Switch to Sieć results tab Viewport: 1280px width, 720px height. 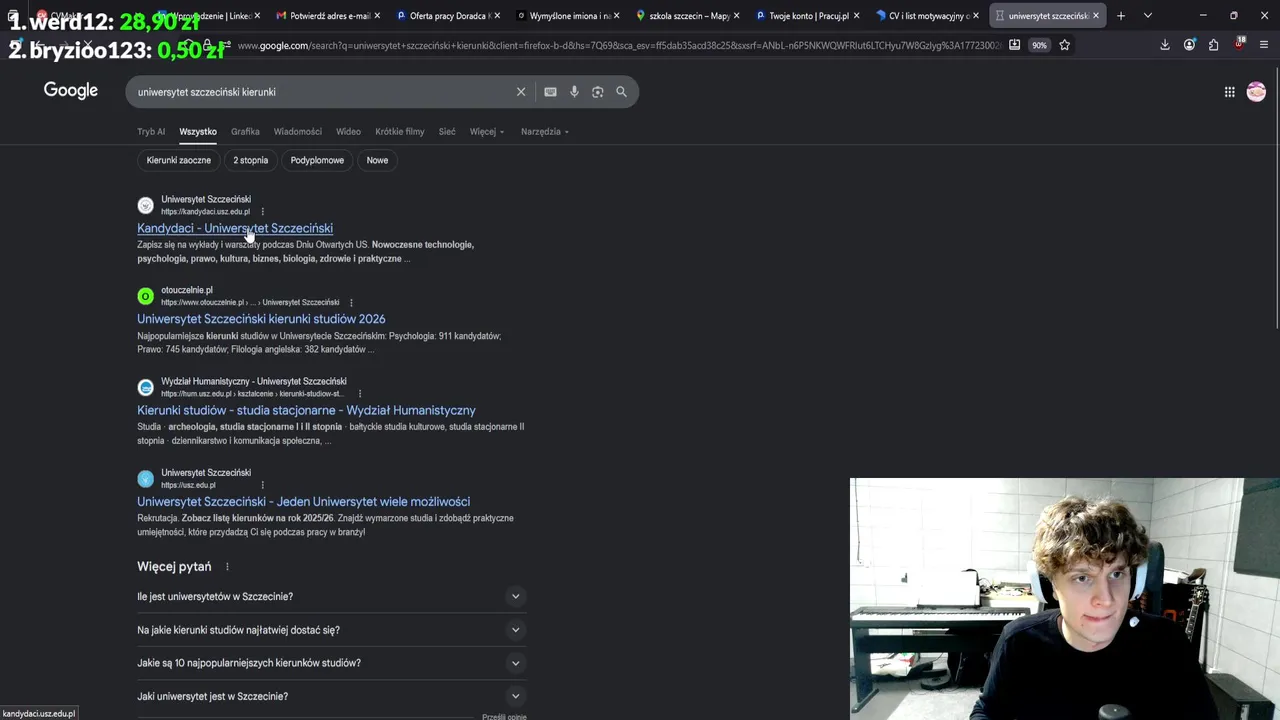(447, 132)
